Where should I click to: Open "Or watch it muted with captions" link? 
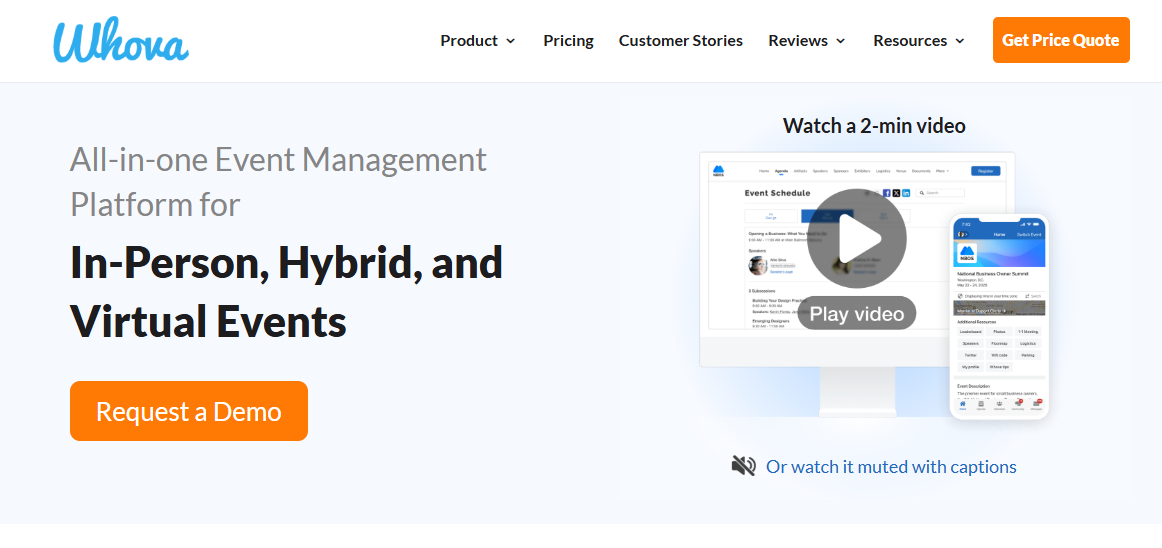(892, 466)
